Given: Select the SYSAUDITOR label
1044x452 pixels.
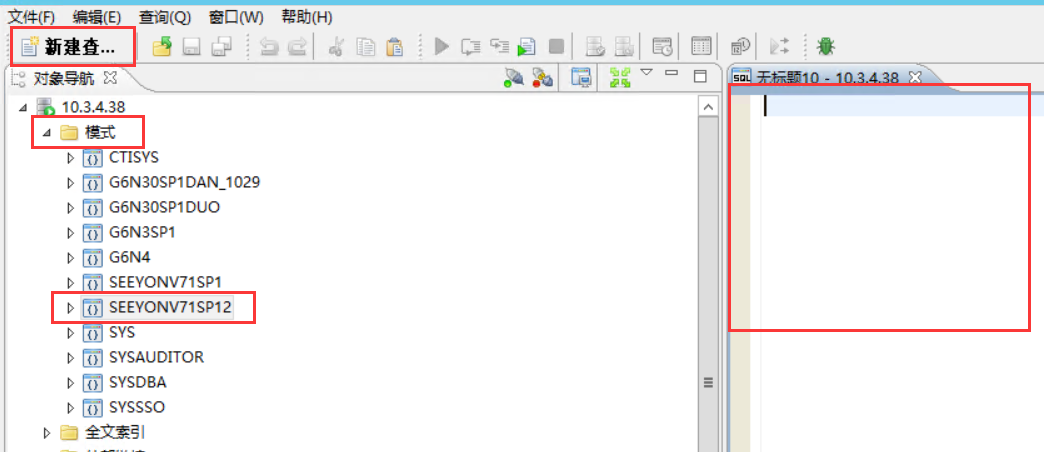Looking at the screenshot, I should click(156, 357).
